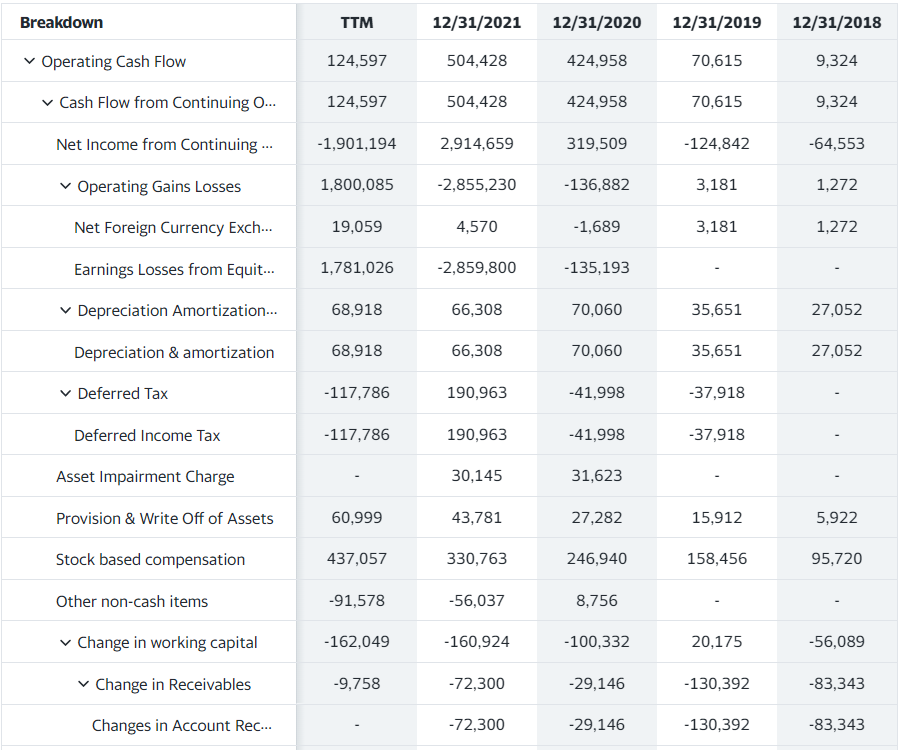Collapse the Deferred Tax section
Screen dimensions: 898x750
pos(65,392)
